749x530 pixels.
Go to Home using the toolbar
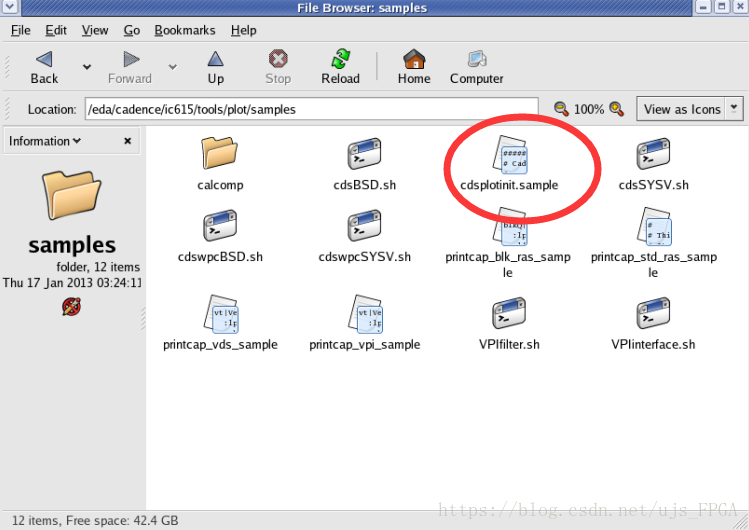pyautogui.click(x=414, y=67)
